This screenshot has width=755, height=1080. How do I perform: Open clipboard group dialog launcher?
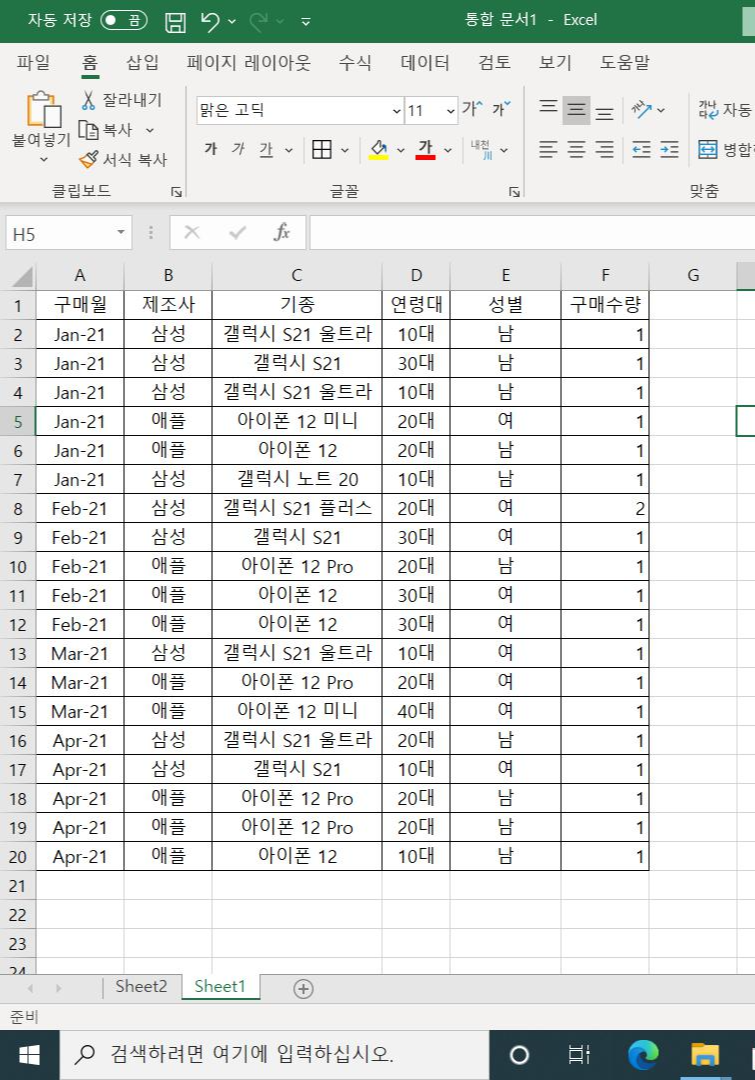tap(176, 192)
